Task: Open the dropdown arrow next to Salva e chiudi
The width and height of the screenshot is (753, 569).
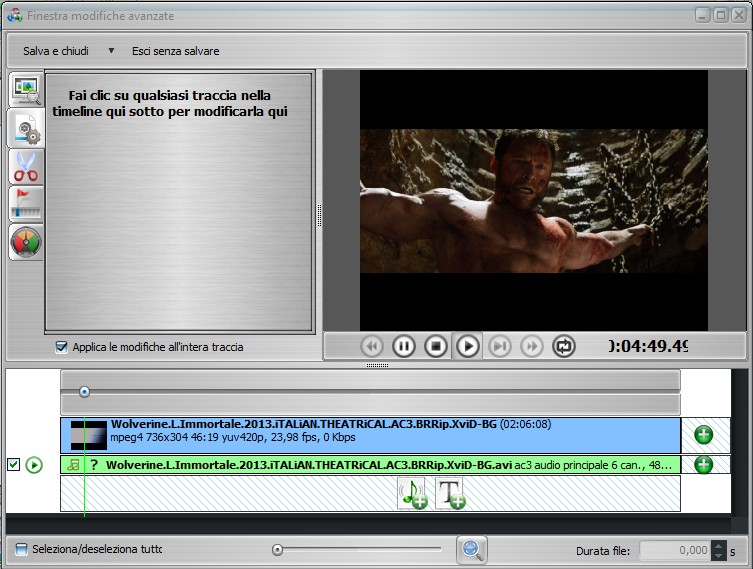Action: 111,50
